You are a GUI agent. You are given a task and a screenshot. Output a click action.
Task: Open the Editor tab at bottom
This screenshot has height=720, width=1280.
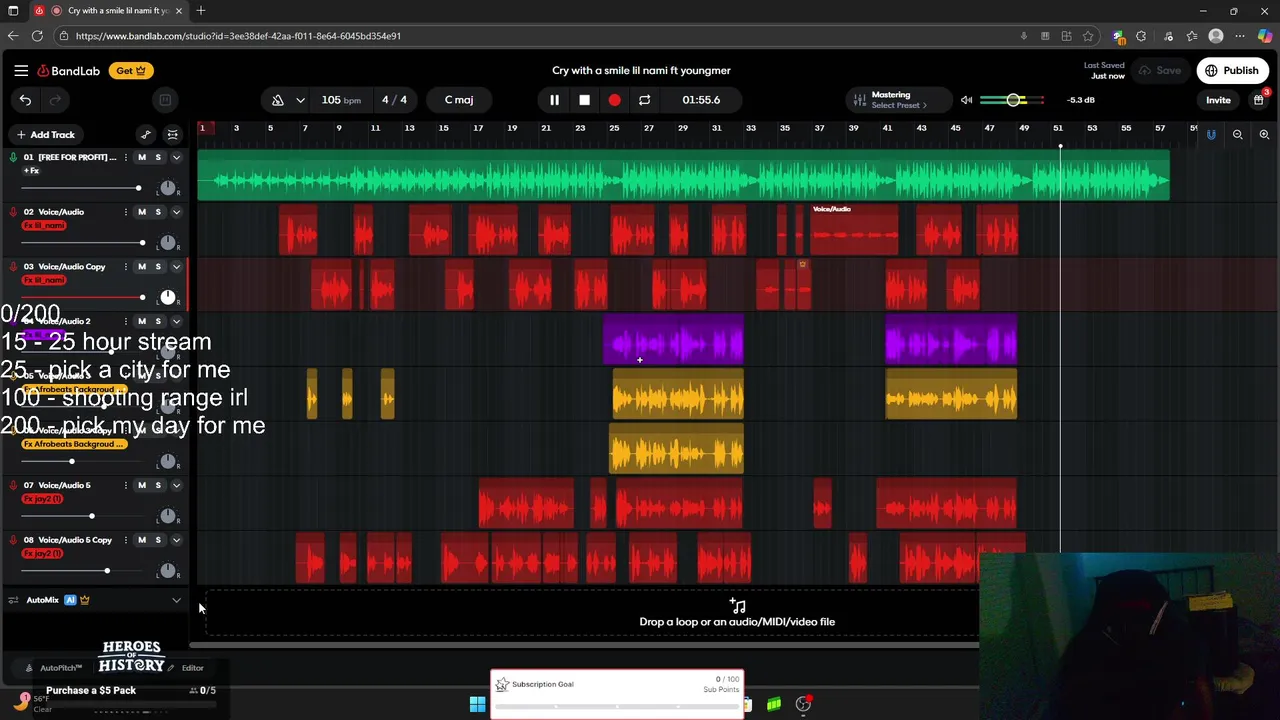[187, 668]
